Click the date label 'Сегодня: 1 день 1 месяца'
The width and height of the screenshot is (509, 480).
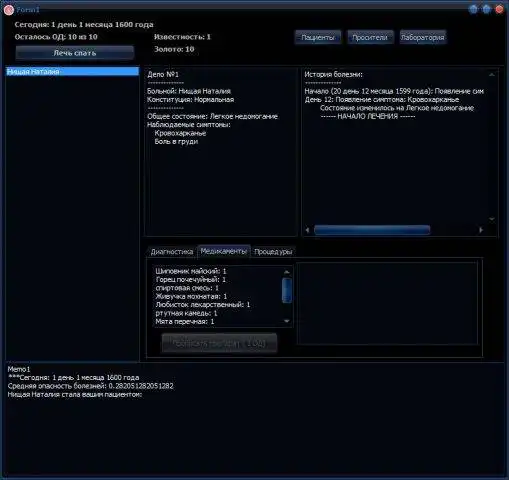84,24
